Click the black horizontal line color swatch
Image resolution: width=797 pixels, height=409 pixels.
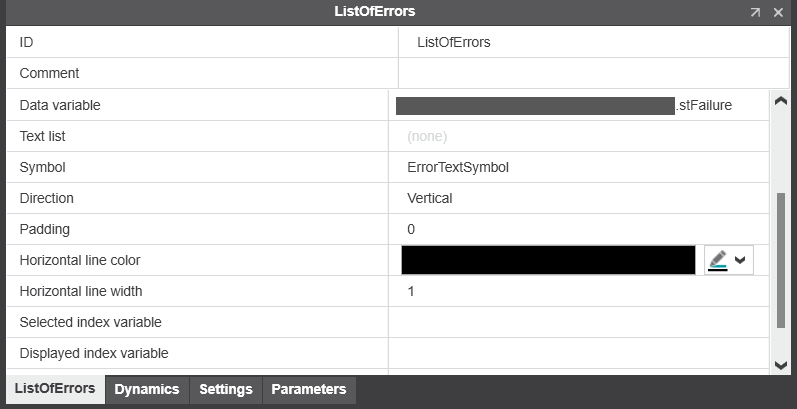click(x=548, y=260)
